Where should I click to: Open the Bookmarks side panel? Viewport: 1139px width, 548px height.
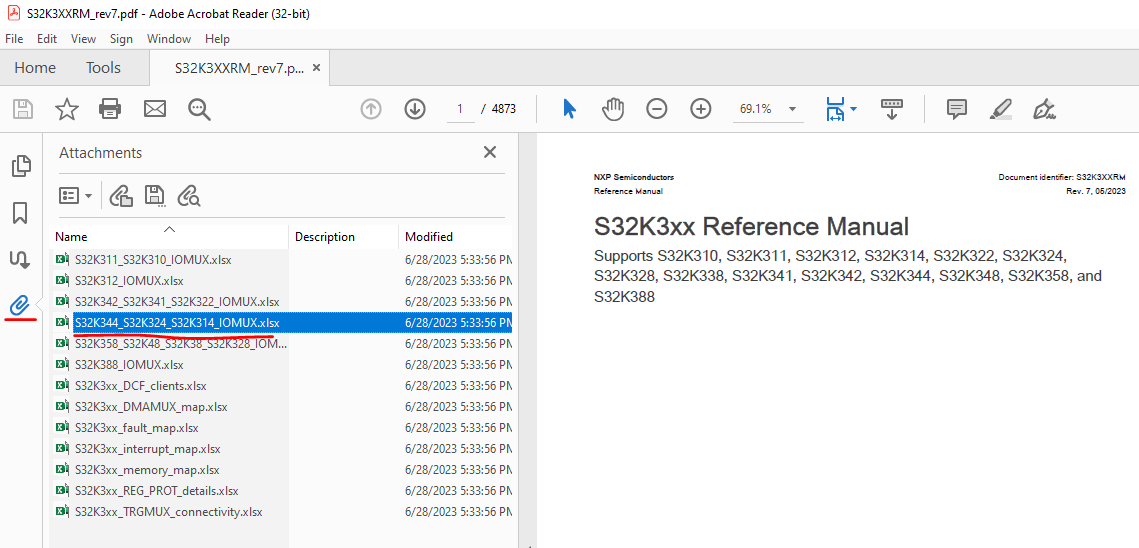[x=20, y=213]
